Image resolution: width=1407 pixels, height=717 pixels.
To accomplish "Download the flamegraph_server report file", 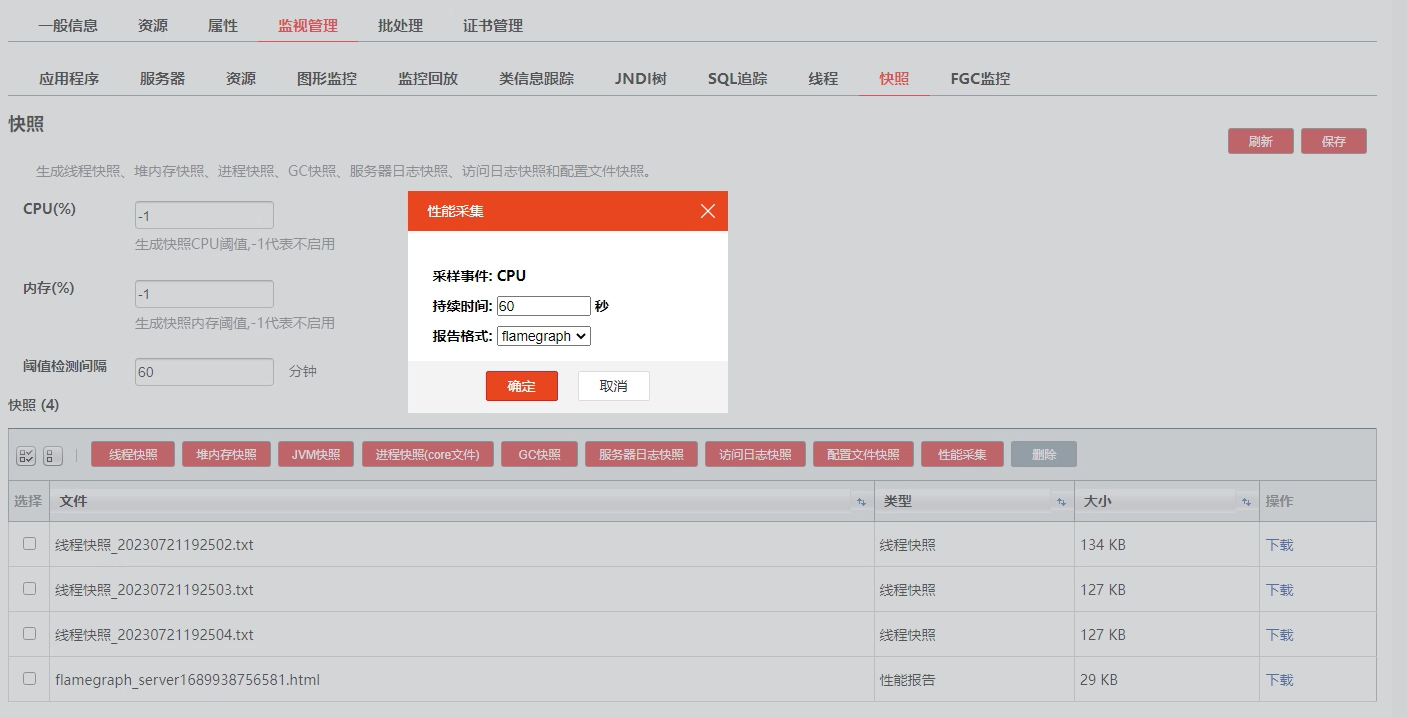I will [x=1279, y=680].
